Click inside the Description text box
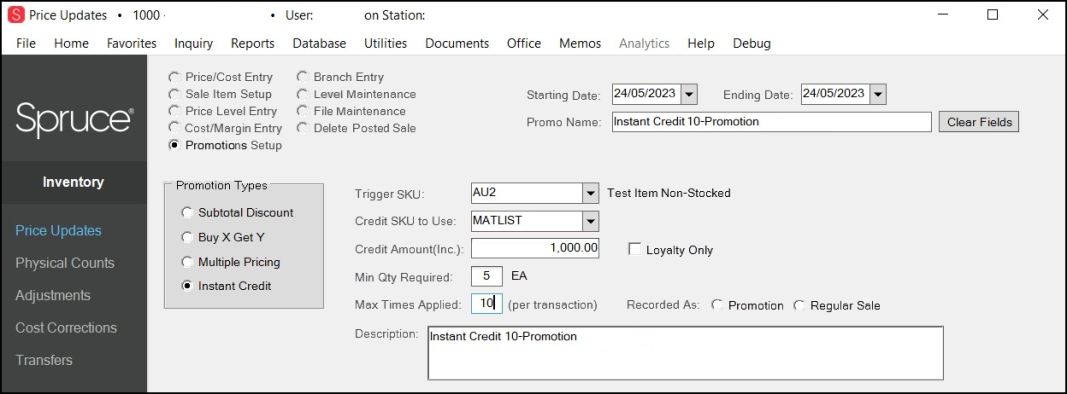1067x394 pixels. pos(685,353)
